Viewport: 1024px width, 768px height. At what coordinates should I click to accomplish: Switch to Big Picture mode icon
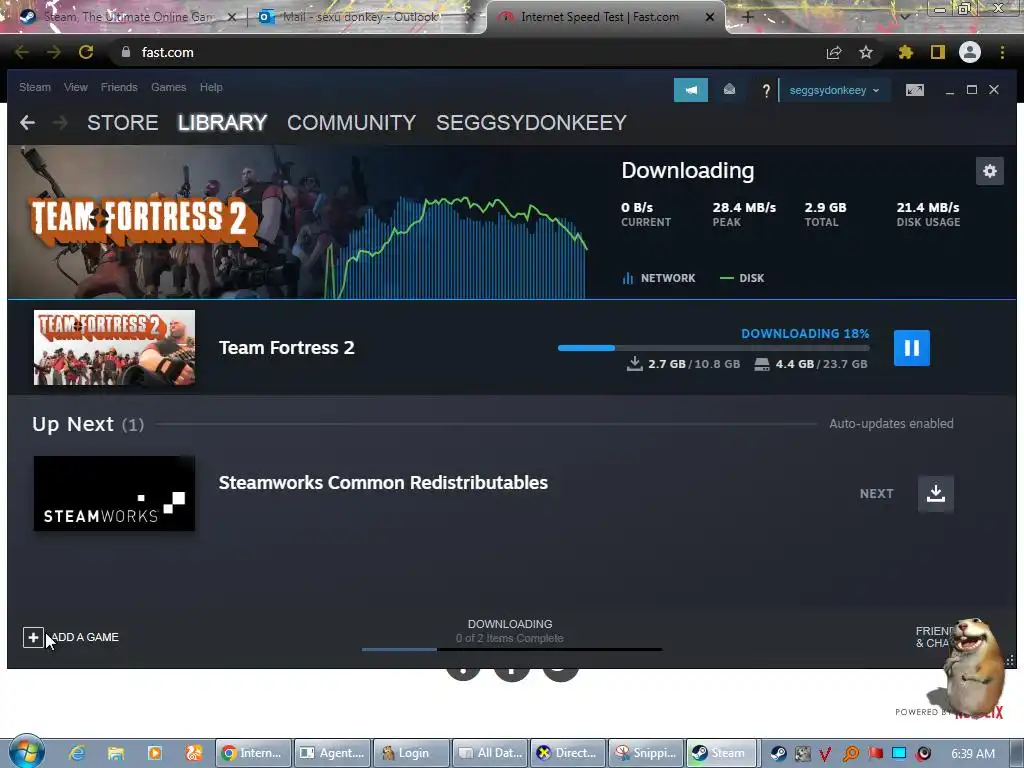(914, 90)
